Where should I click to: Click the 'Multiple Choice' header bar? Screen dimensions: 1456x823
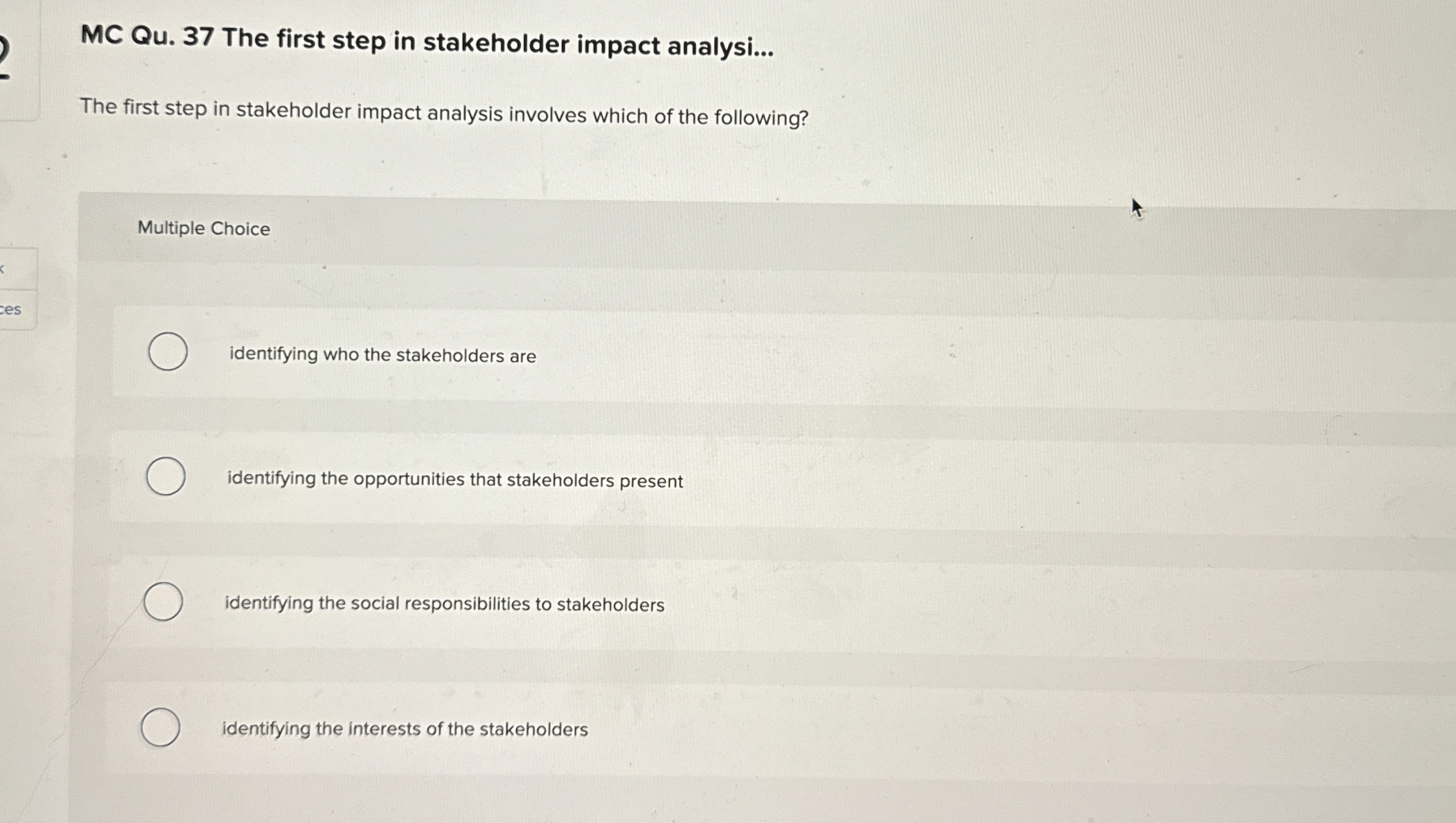coord(202,228)
